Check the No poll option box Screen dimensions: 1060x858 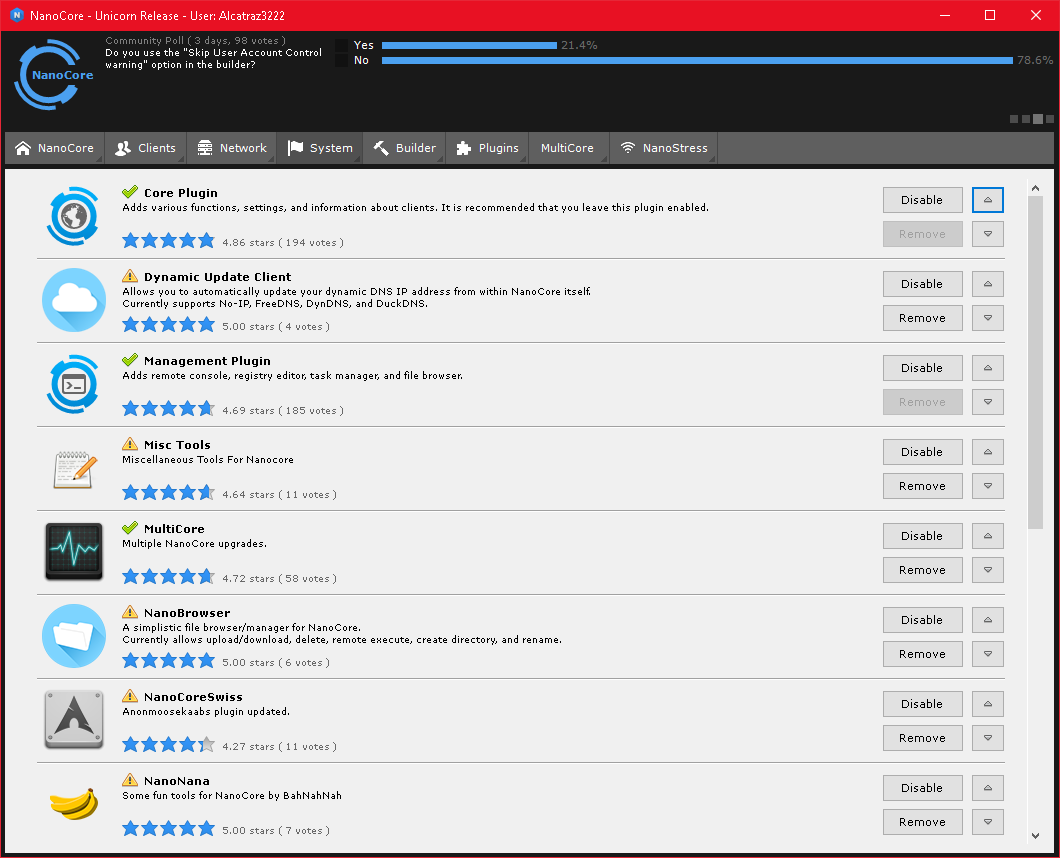342,61
